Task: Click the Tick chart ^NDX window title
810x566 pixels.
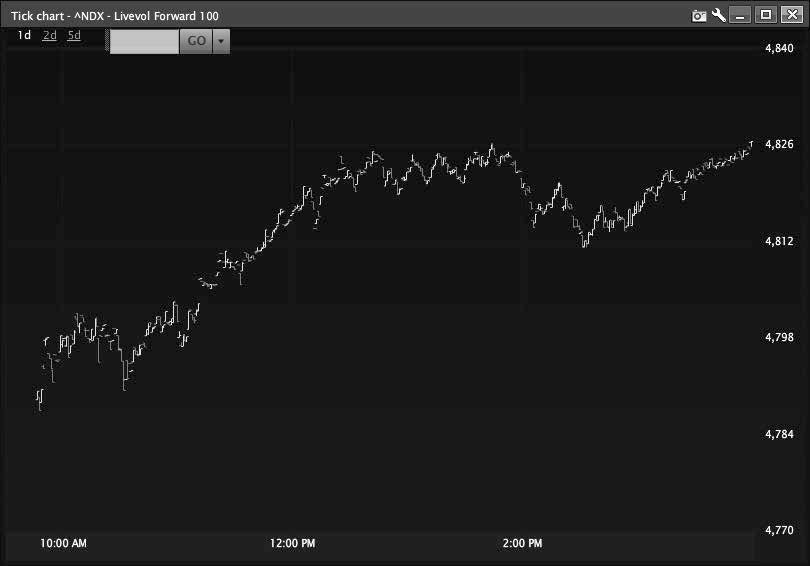Action: click(115, 16)
